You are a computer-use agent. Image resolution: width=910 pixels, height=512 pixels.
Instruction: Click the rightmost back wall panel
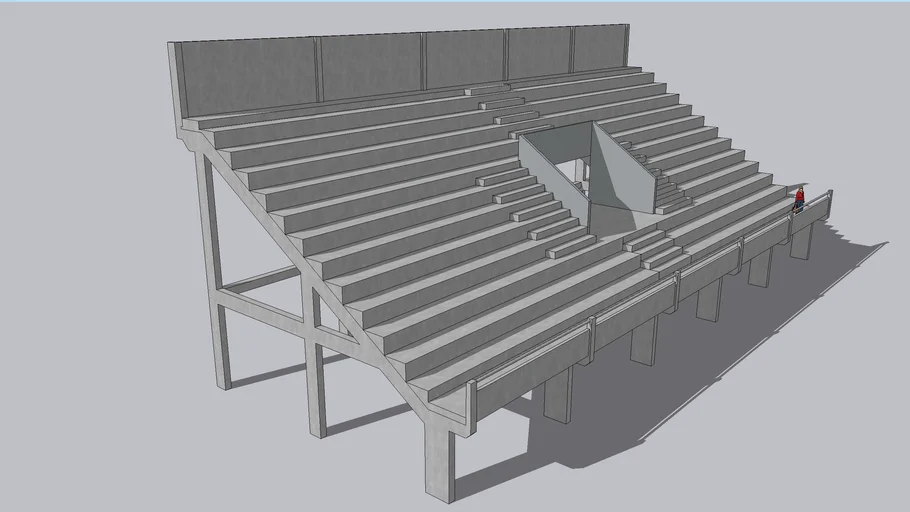click(600, 50)
